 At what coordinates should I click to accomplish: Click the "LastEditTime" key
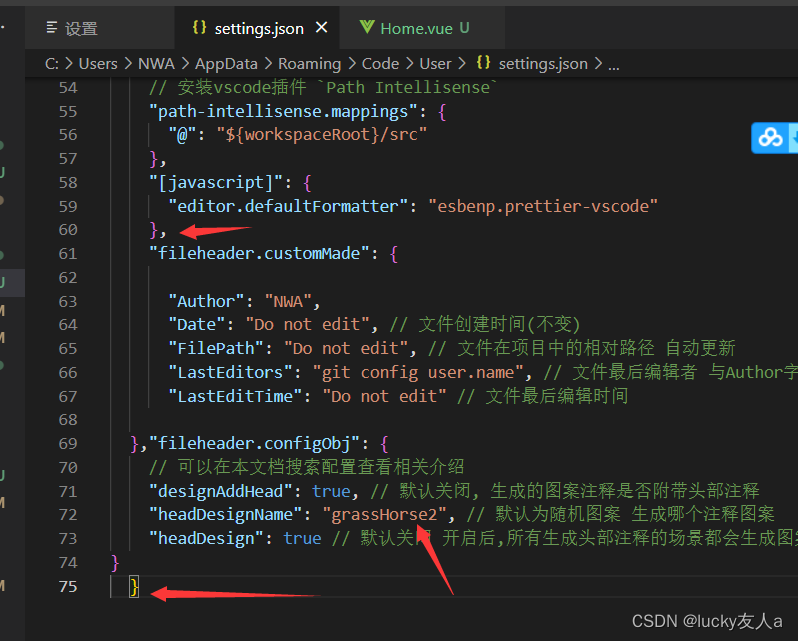(236, 396)
